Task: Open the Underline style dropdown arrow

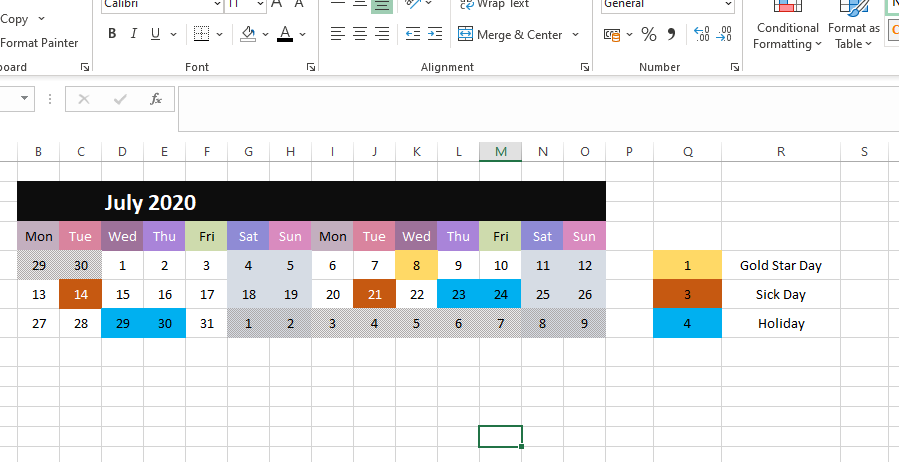Action: pos(173,34)
